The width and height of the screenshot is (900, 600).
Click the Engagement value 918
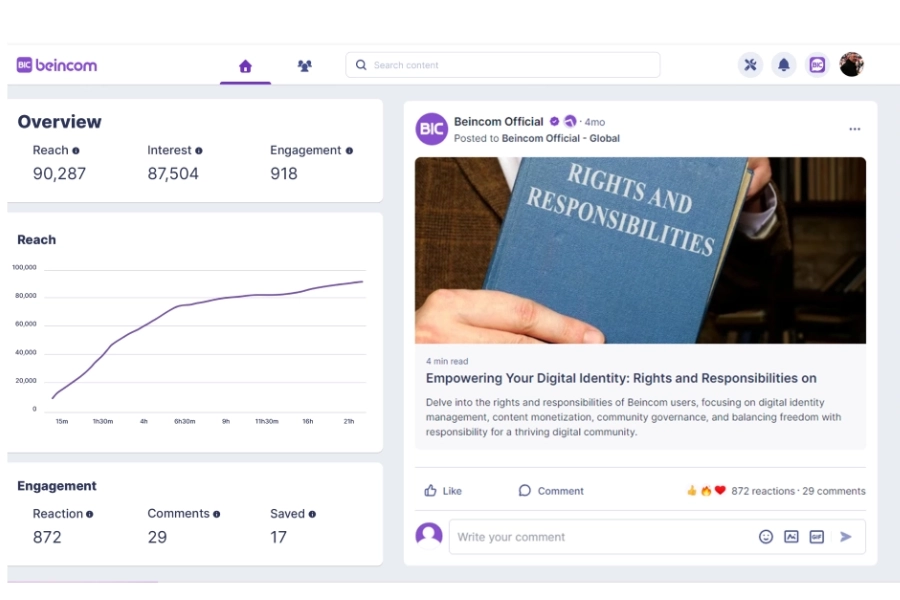(x=284, y=174)
